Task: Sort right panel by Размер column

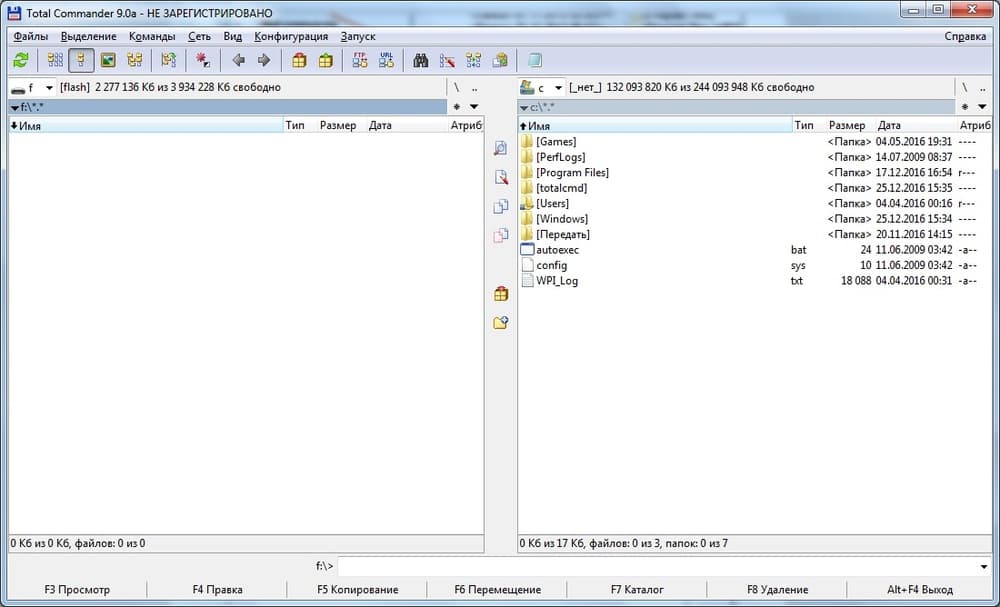Action: coord(847,126)
